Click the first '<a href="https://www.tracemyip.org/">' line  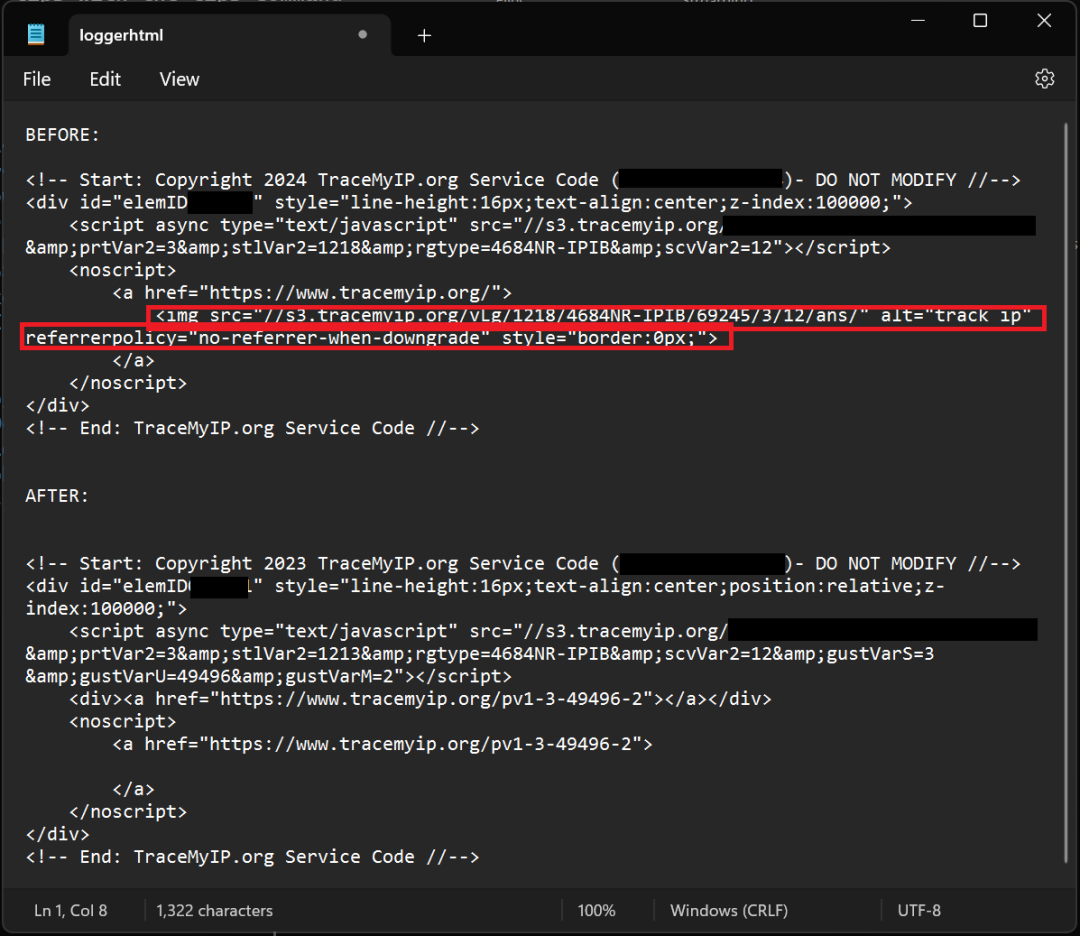pos(313,293)
